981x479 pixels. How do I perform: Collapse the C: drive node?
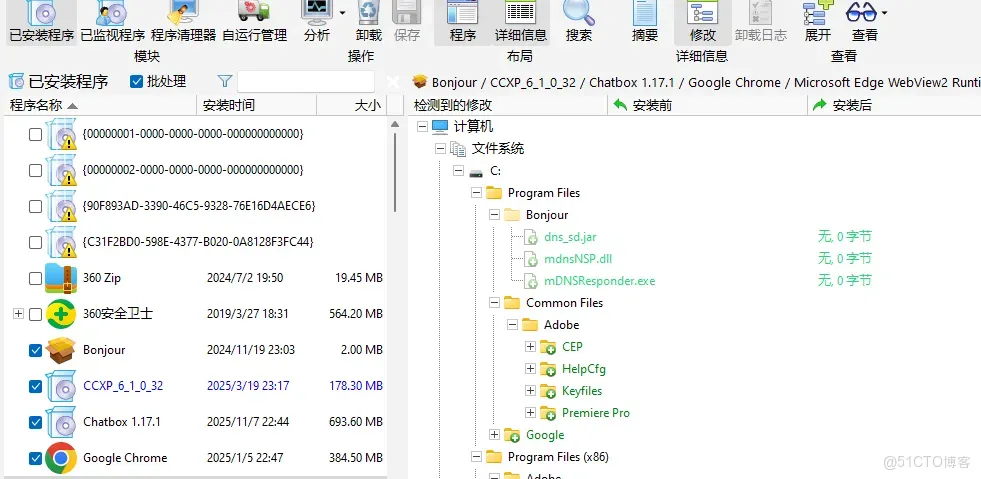(x=459, y=171)
